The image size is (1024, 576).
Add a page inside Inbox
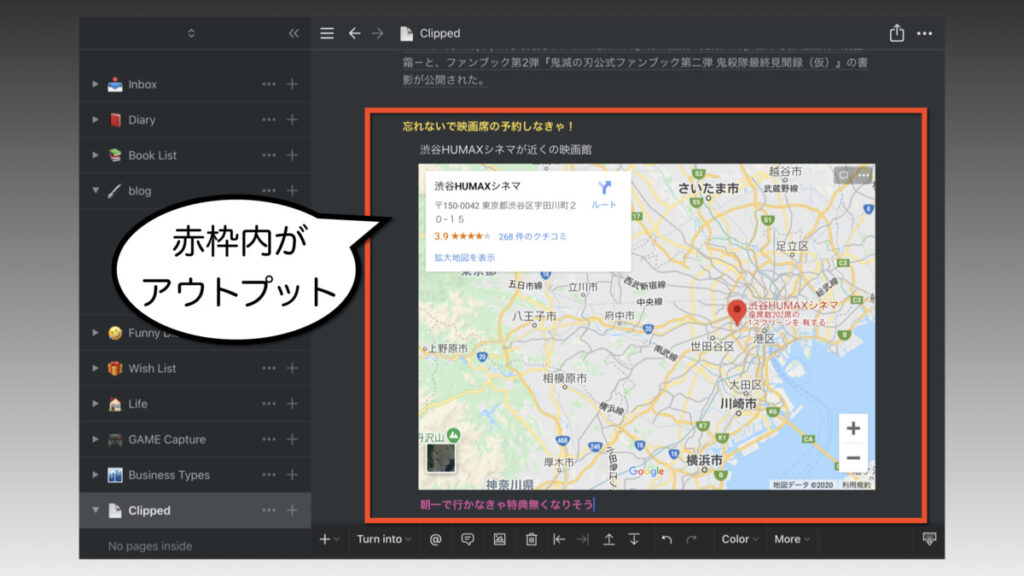click(x=293, y=84)
